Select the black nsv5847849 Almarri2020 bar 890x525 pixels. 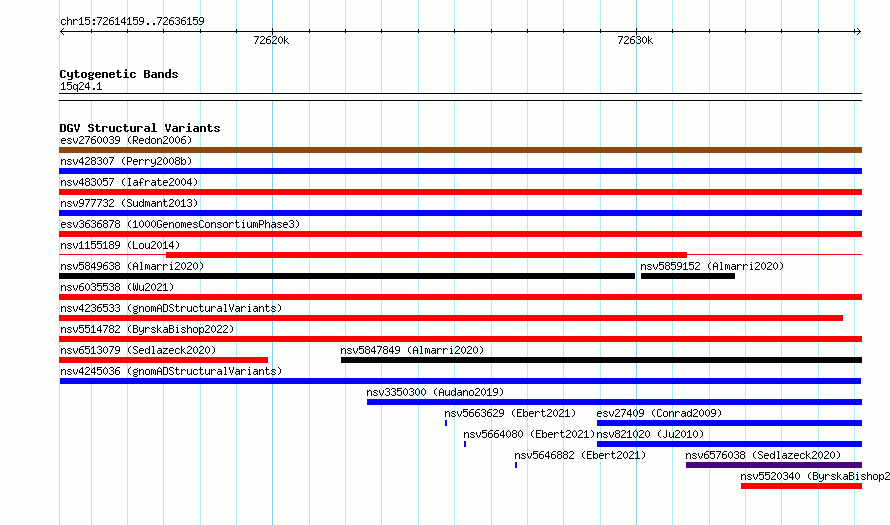click(x=602, y=360)
